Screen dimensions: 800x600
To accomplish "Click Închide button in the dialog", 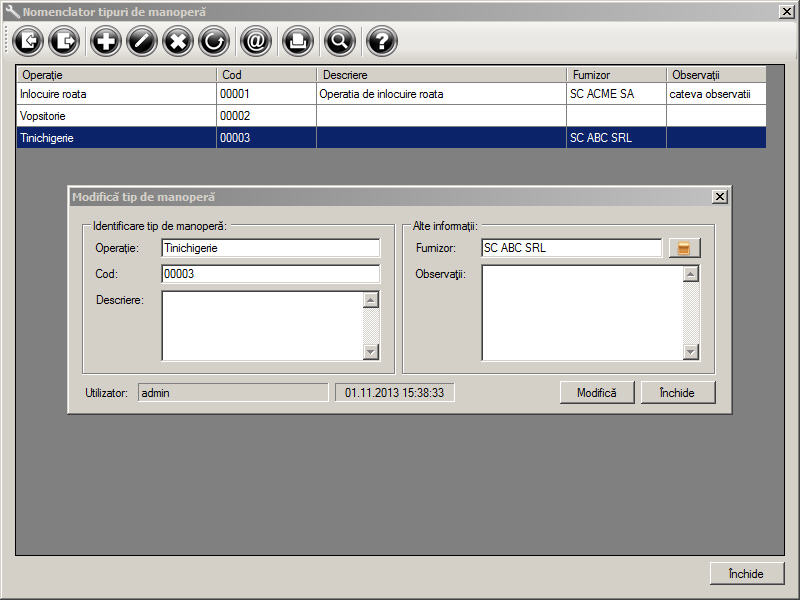I will (x=678, y=392).
